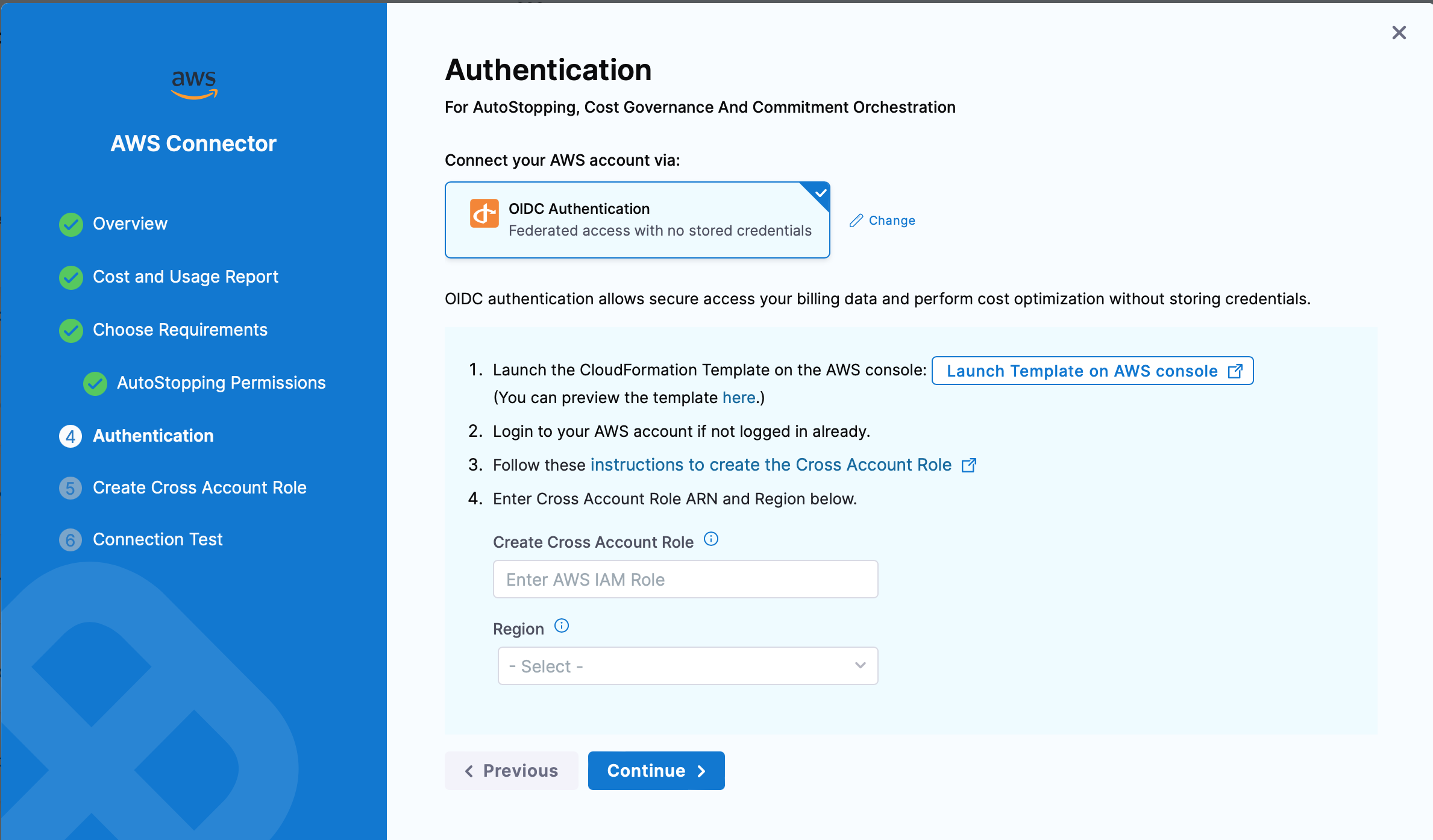Click the selected checkmark corner on OIDC card
The image size is (1433, 840).
pyautogui.click(x=820, y=193)
